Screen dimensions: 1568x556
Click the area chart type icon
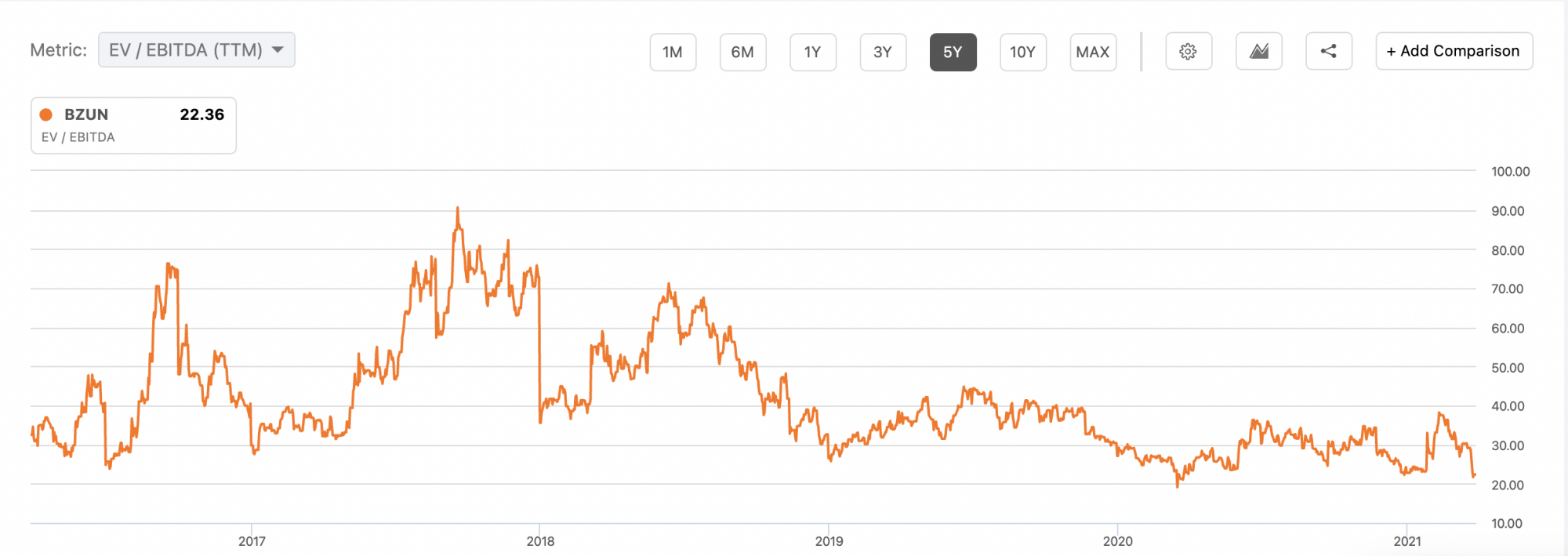pos(1258,52)
